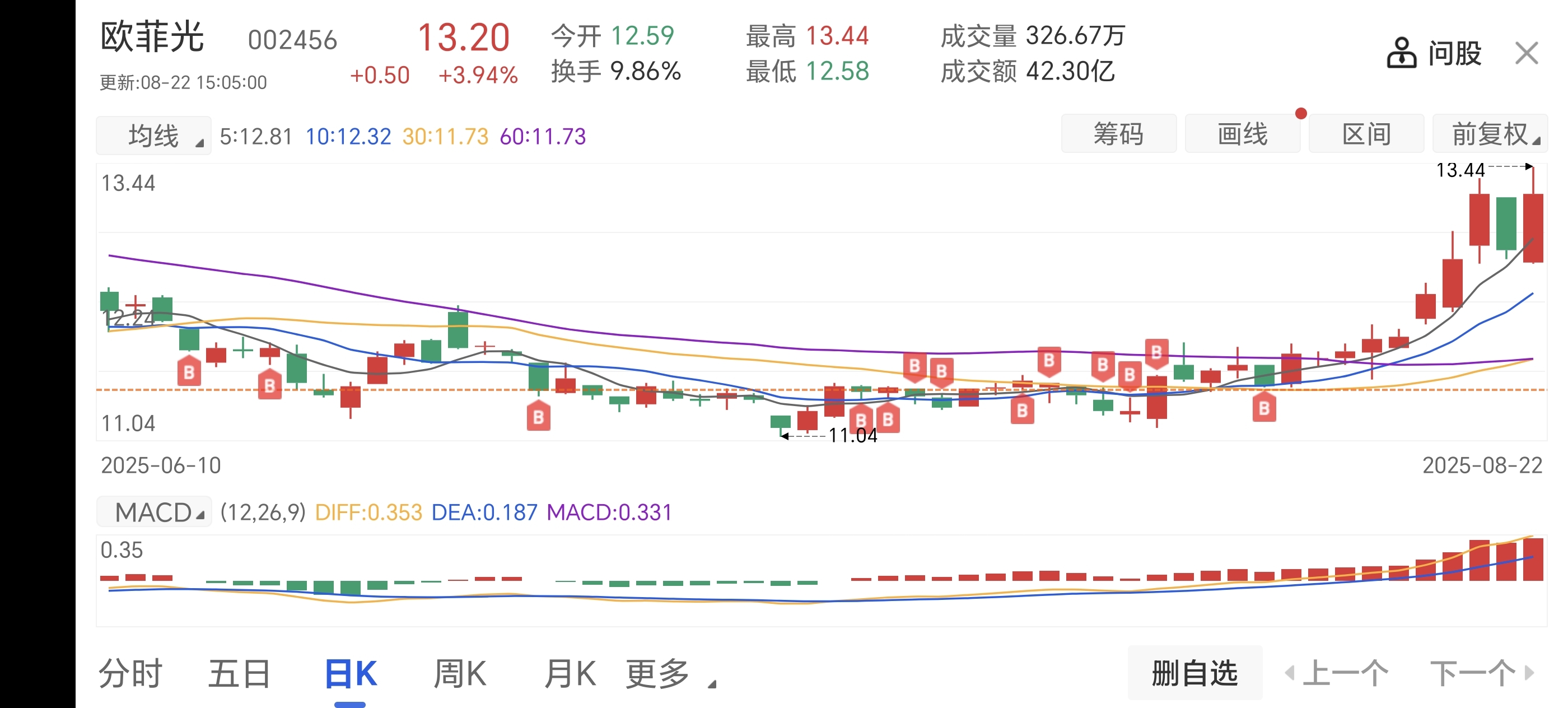The image size is (1568, 708).
Task: Click the latest MACD histogram bar
Action: coord(1533,559)
